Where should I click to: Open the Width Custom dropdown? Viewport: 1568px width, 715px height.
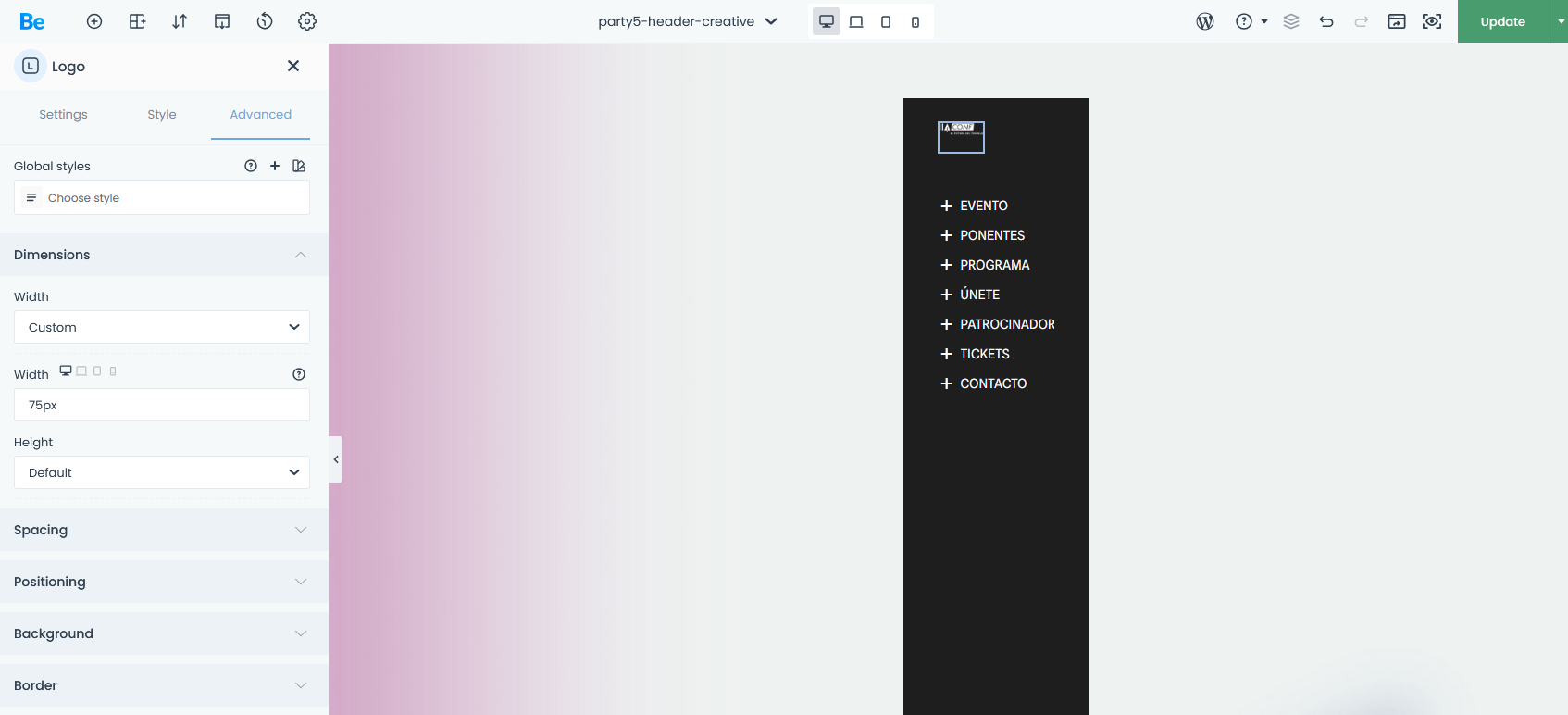(162, 327)
